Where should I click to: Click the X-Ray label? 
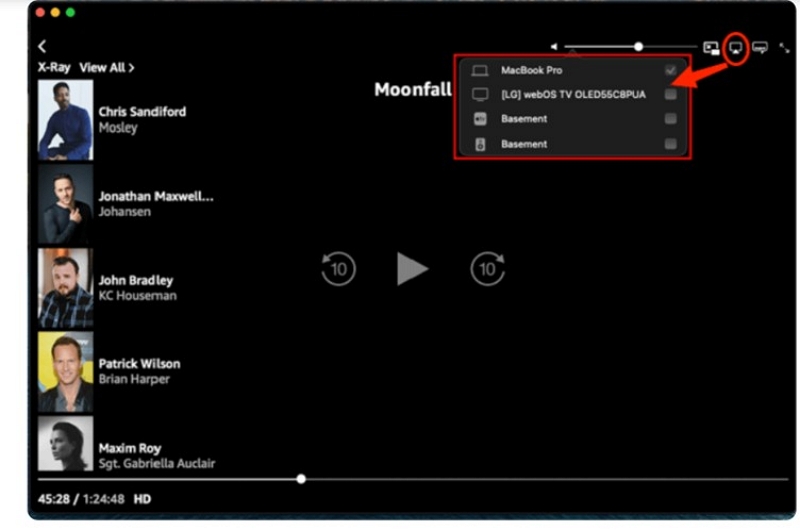54,68
